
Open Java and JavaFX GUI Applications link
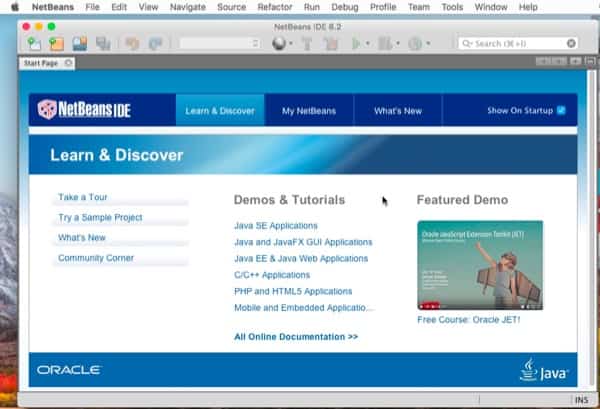[303, 242]
